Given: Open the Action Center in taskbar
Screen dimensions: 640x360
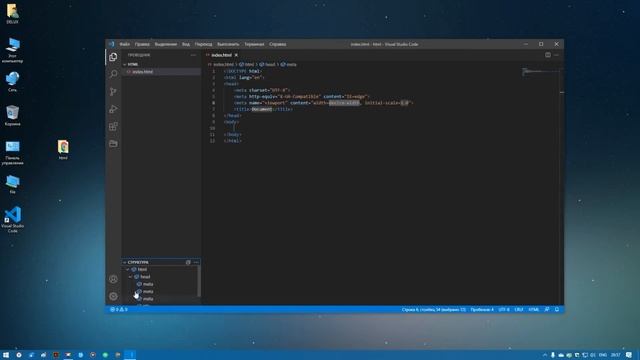Looking at the screenshot, I should tap(629, 355).
